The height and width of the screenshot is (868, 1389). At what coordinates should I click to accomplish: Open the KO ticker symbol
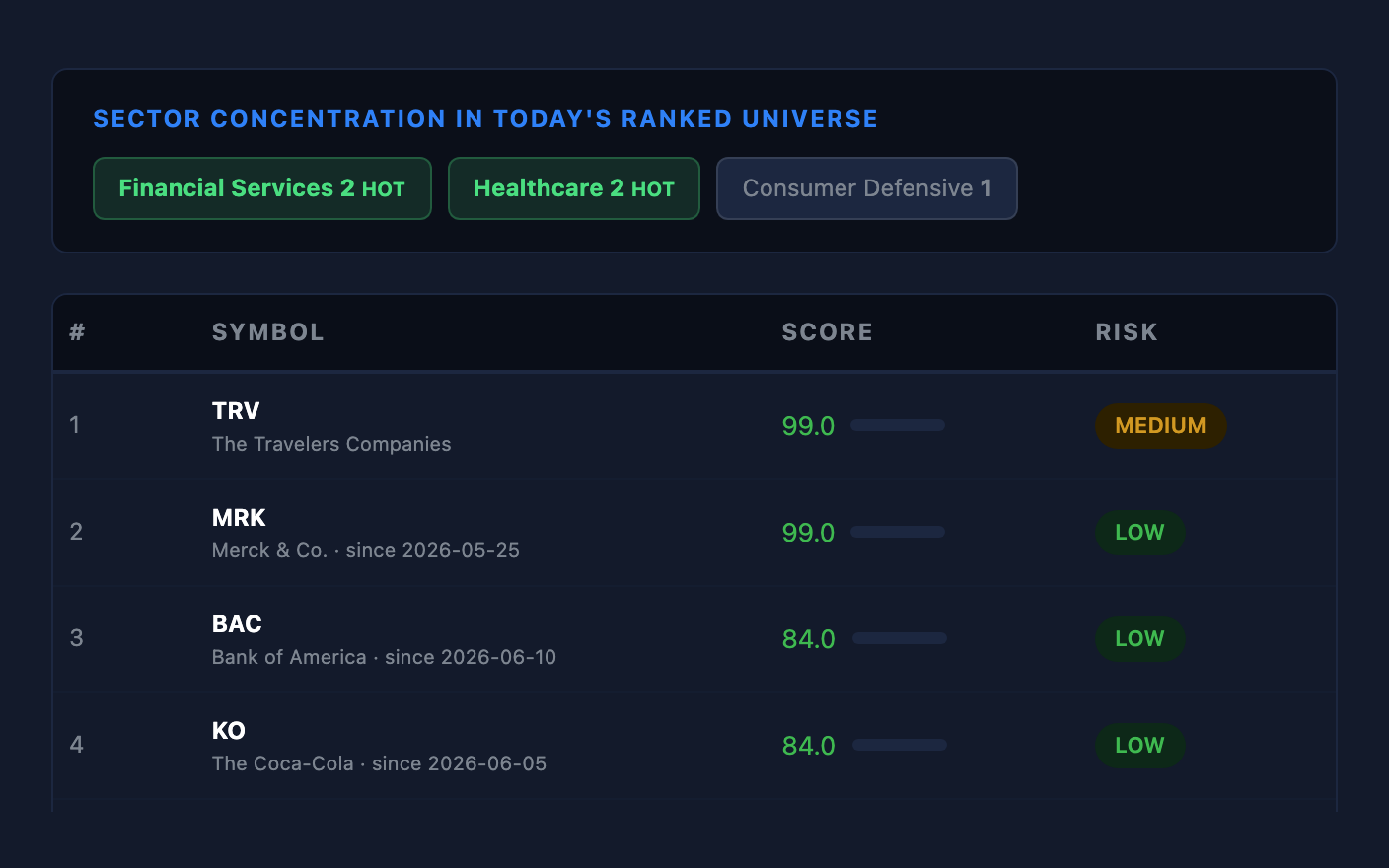229,731
